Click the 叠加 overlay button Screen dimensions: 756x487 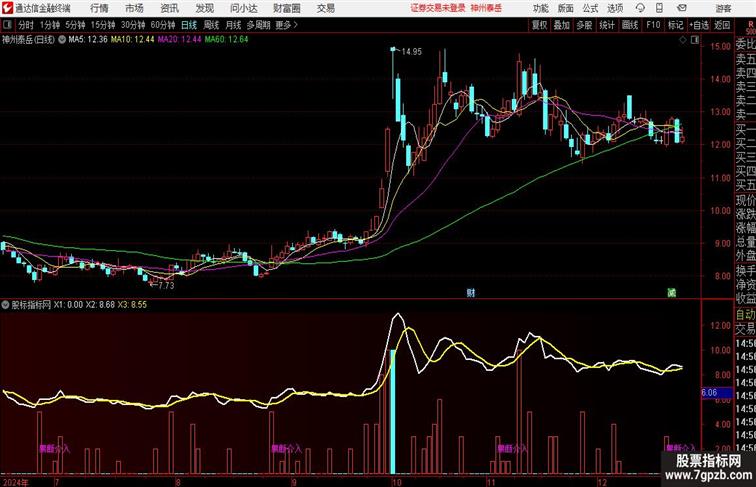(x=562, y=25)
